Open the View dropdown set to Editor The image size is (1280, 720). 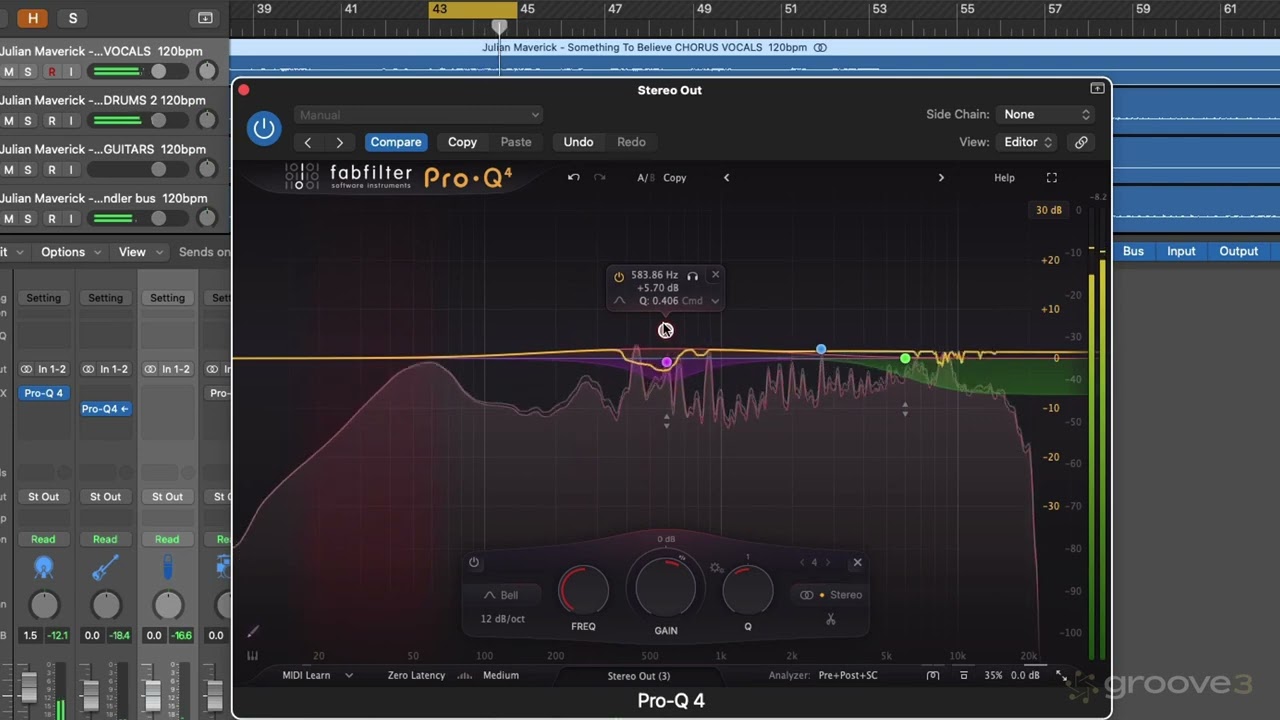(x=1028, y=142)
